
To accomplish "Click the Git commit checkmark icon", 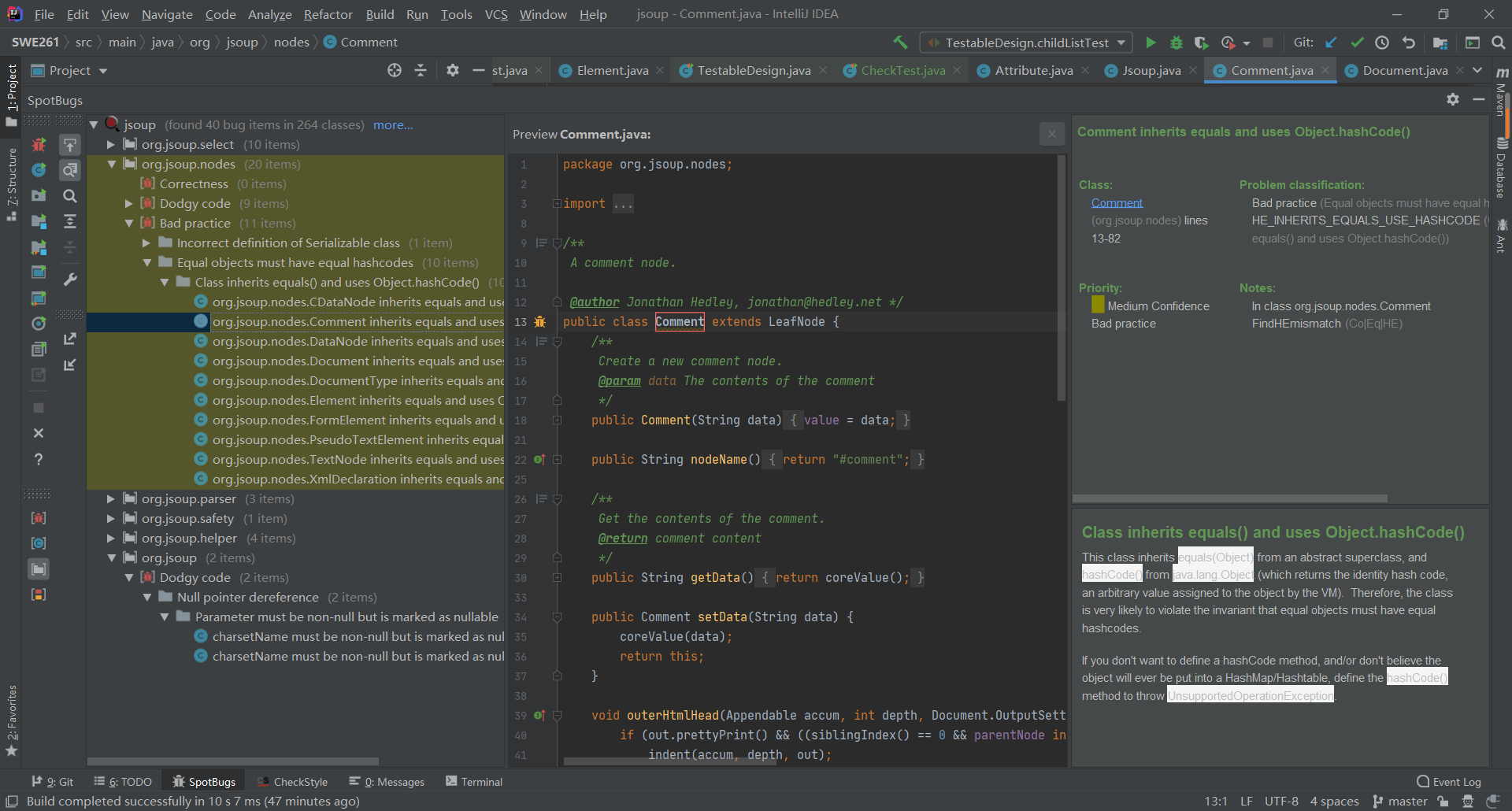I will pyautogui.click(x=1357, y=43).
